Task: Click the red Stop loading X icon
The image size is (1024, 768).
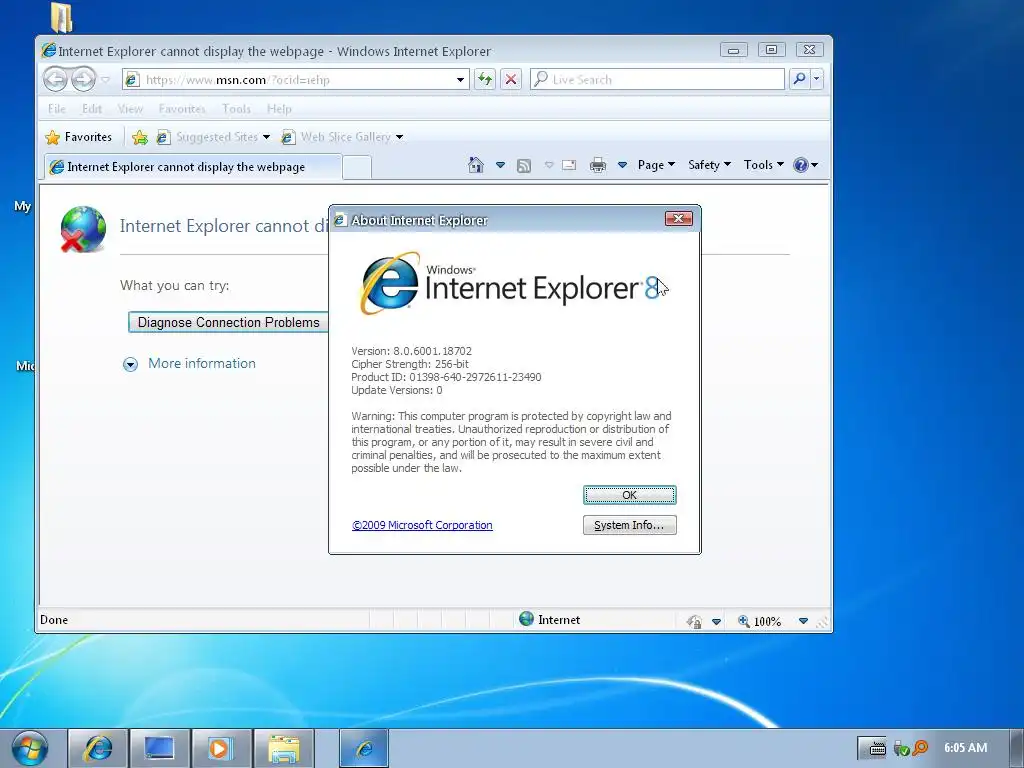Action: 511,80
